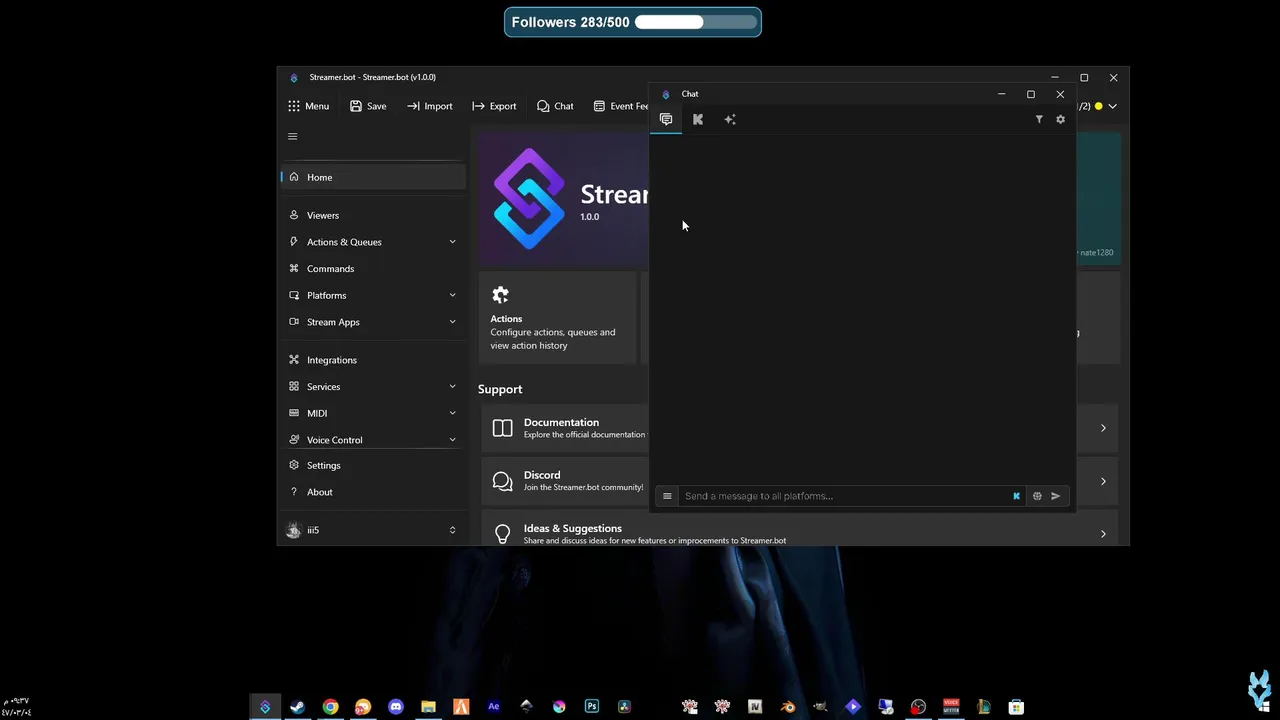Image resolution: width=1280 pixels, height=720 pixels.
Task: Expand the Services chevron
Action: pos(452,386)
